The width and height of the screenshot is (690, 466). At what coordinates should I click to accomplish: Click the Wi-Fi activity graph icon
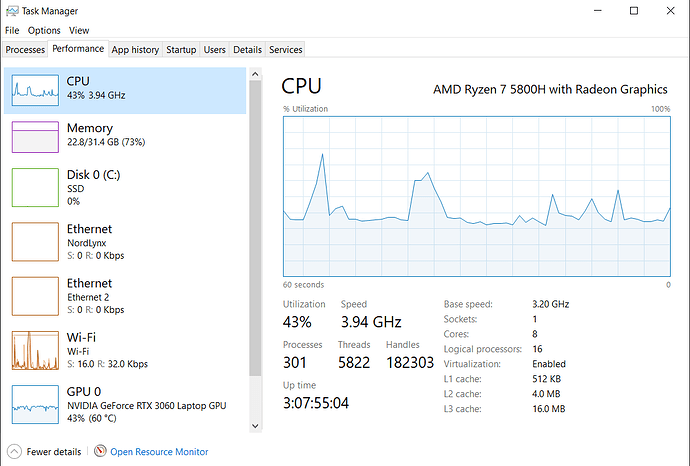click(x=35, y=349)
